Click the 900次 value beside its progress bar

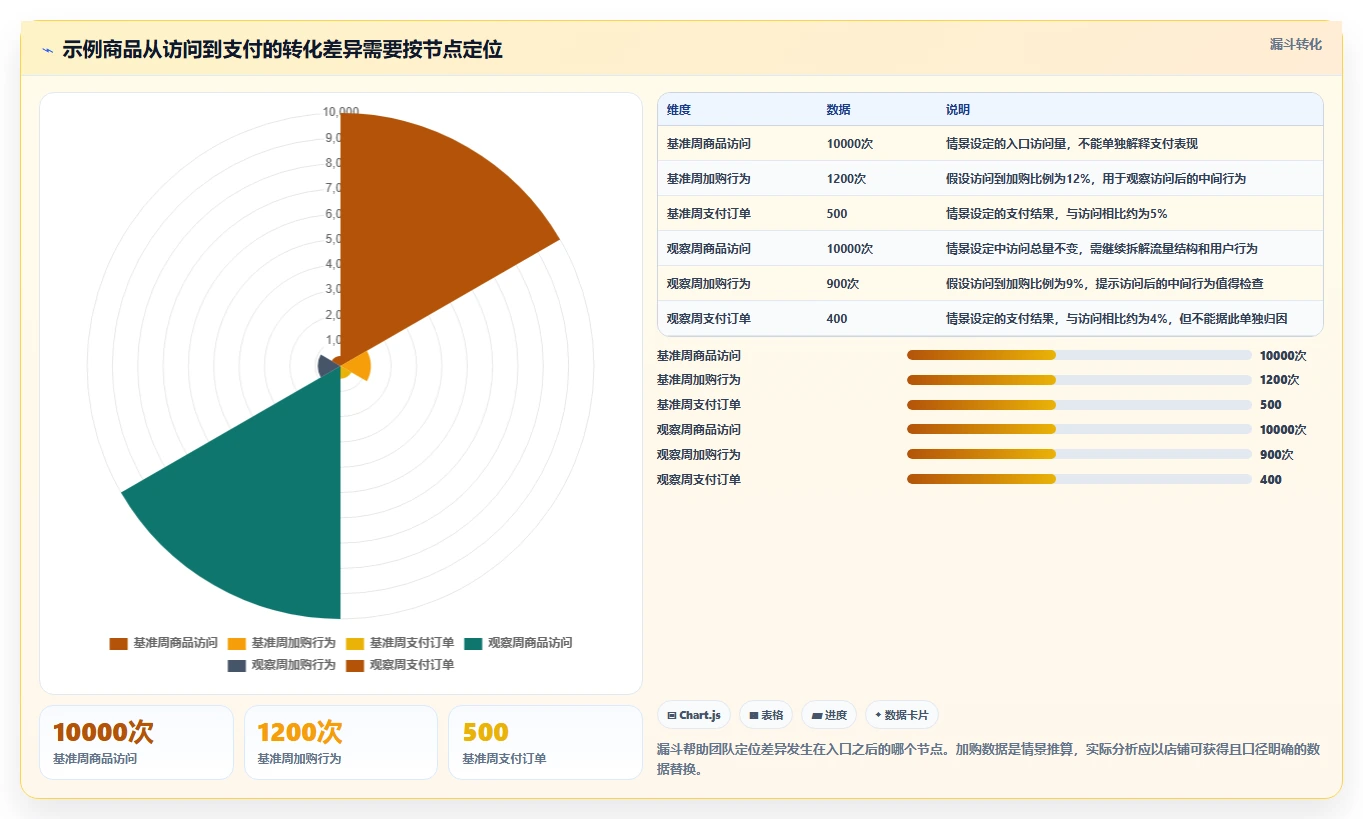point(1276,455)
